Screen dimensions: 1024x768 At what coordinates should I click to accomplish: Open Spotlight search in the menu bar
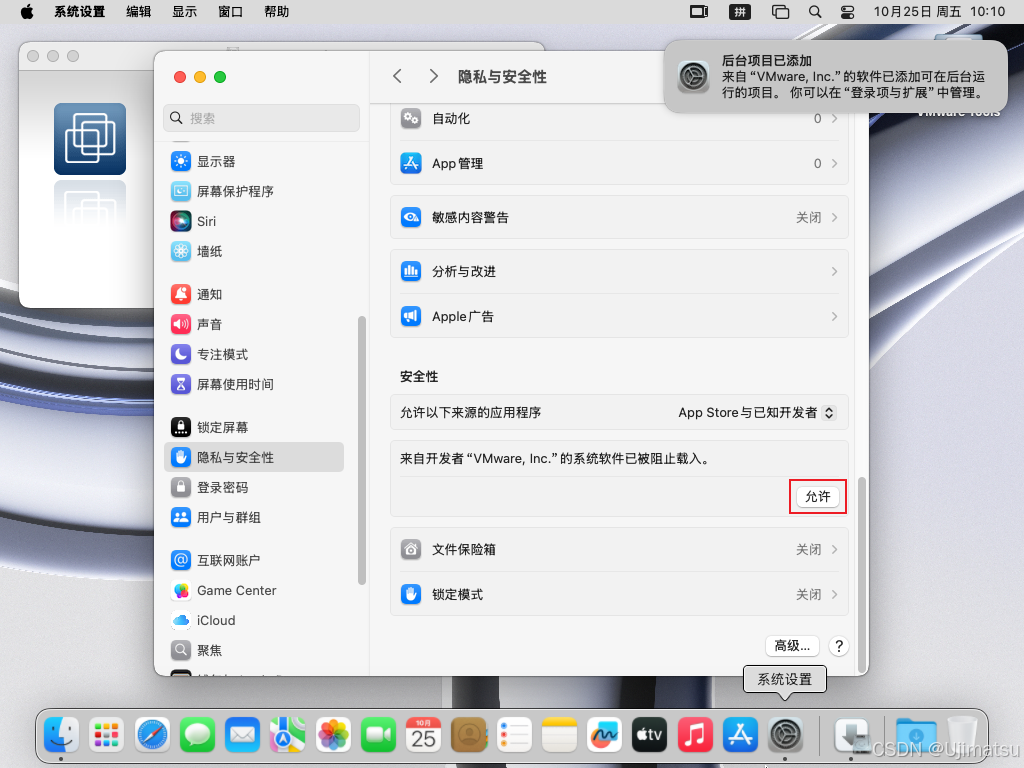click(814, 12)
